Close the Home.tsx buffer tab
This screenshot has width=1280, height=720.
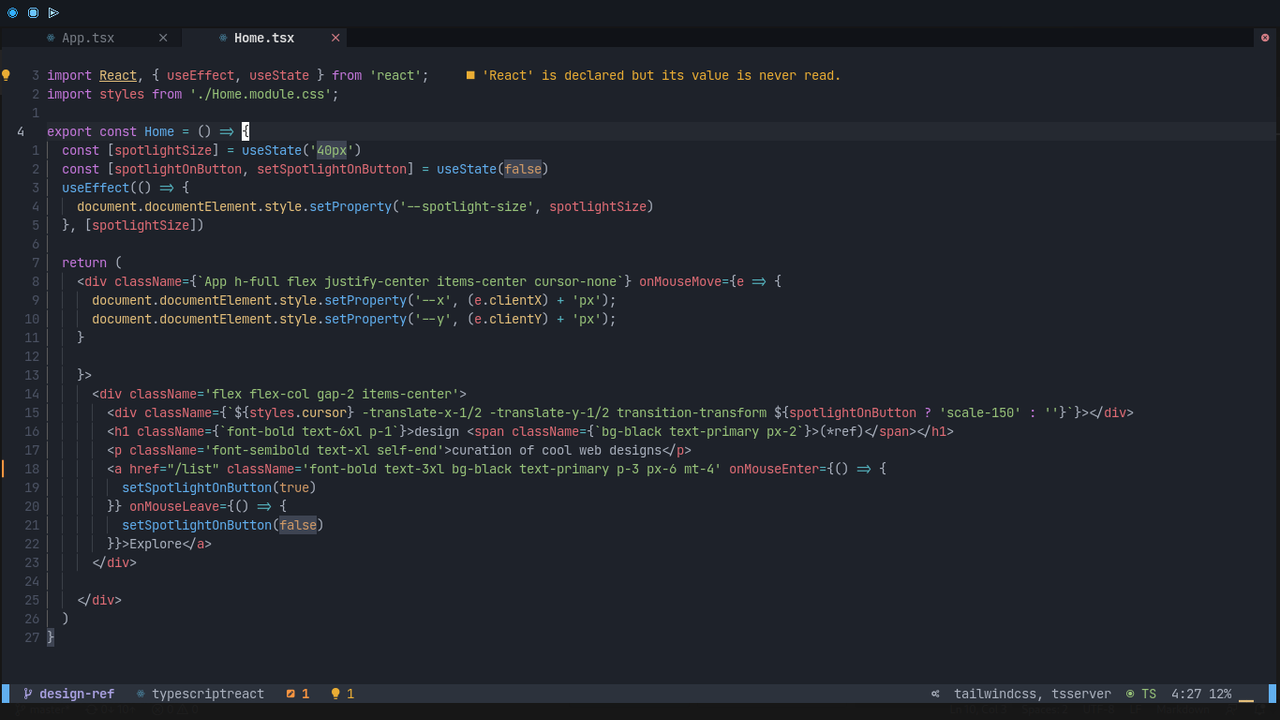336,38
